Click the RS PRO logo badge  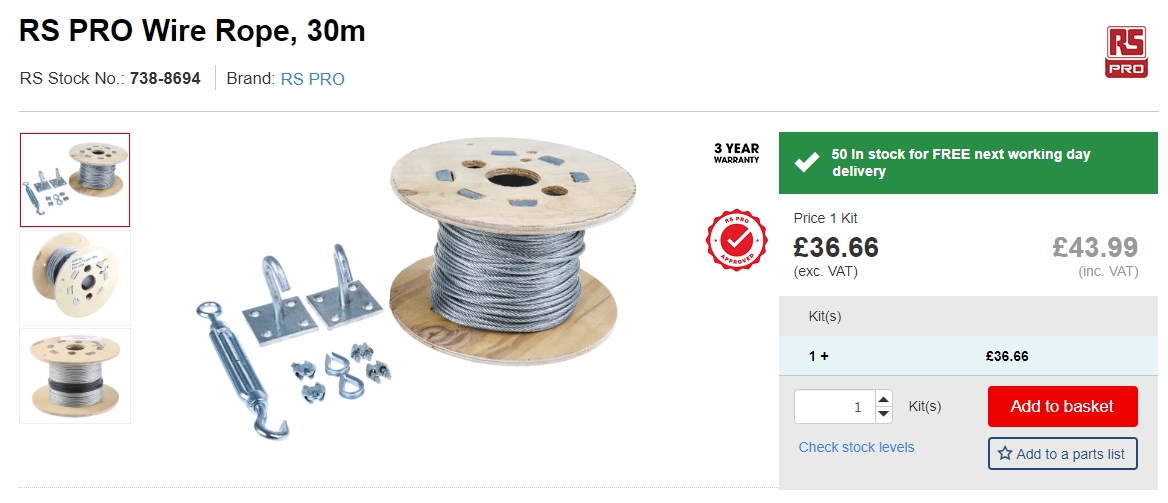1126,52
